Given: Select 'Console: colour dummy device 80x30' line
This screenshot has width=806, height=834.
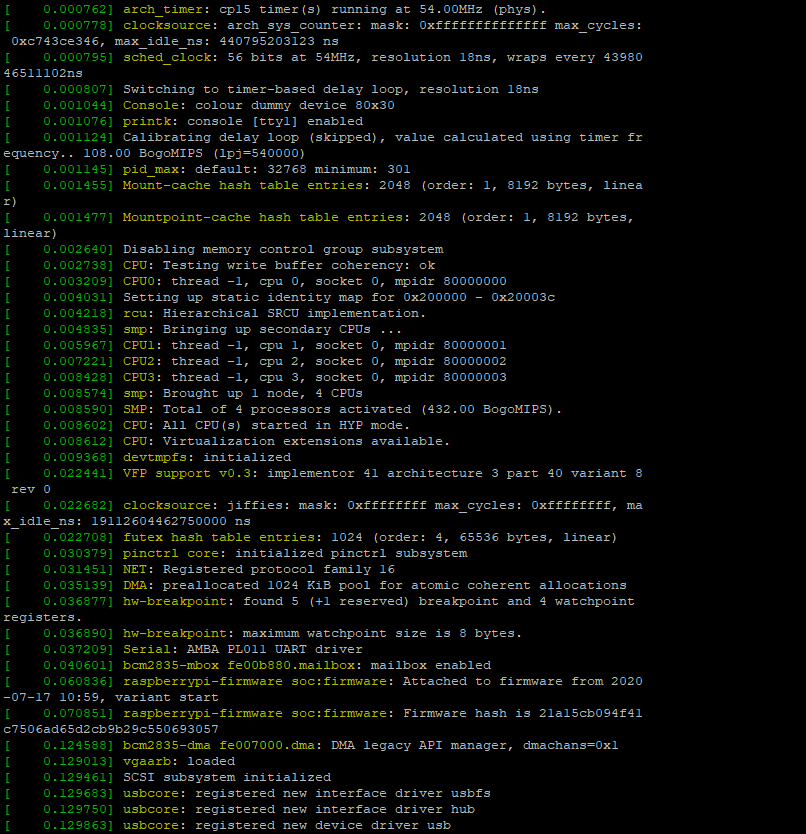Looking at the screenshot, I should coord(259,105).
